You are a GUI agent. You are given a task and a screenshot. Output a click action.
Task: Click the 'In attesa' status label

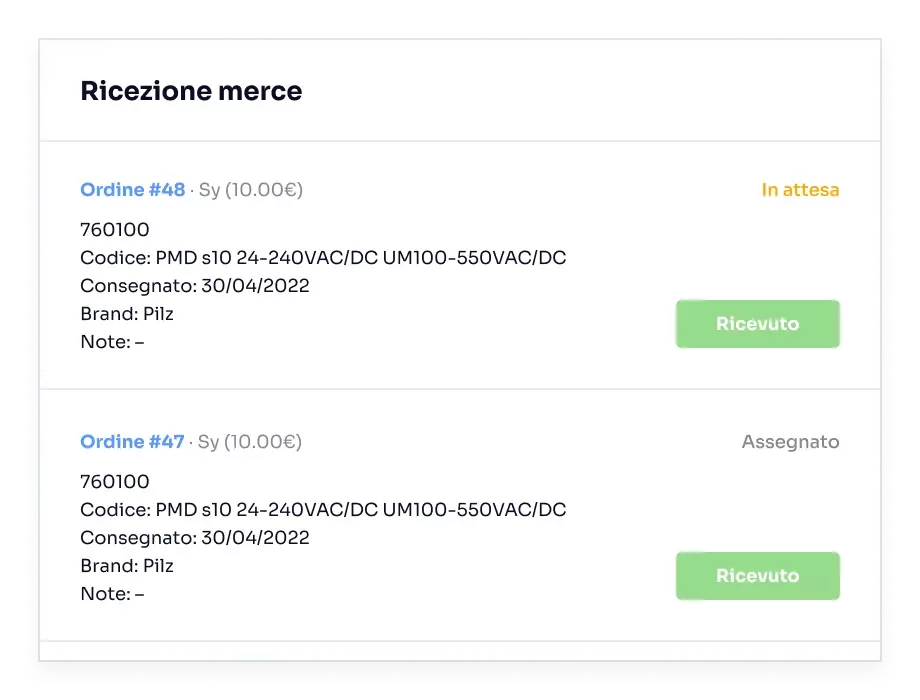[800, 190]
